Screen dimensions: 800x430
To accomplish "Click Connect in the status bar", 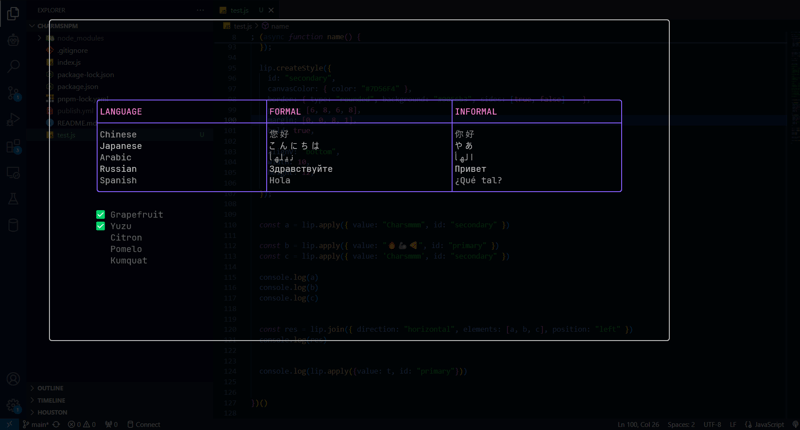I will point(143,425).
